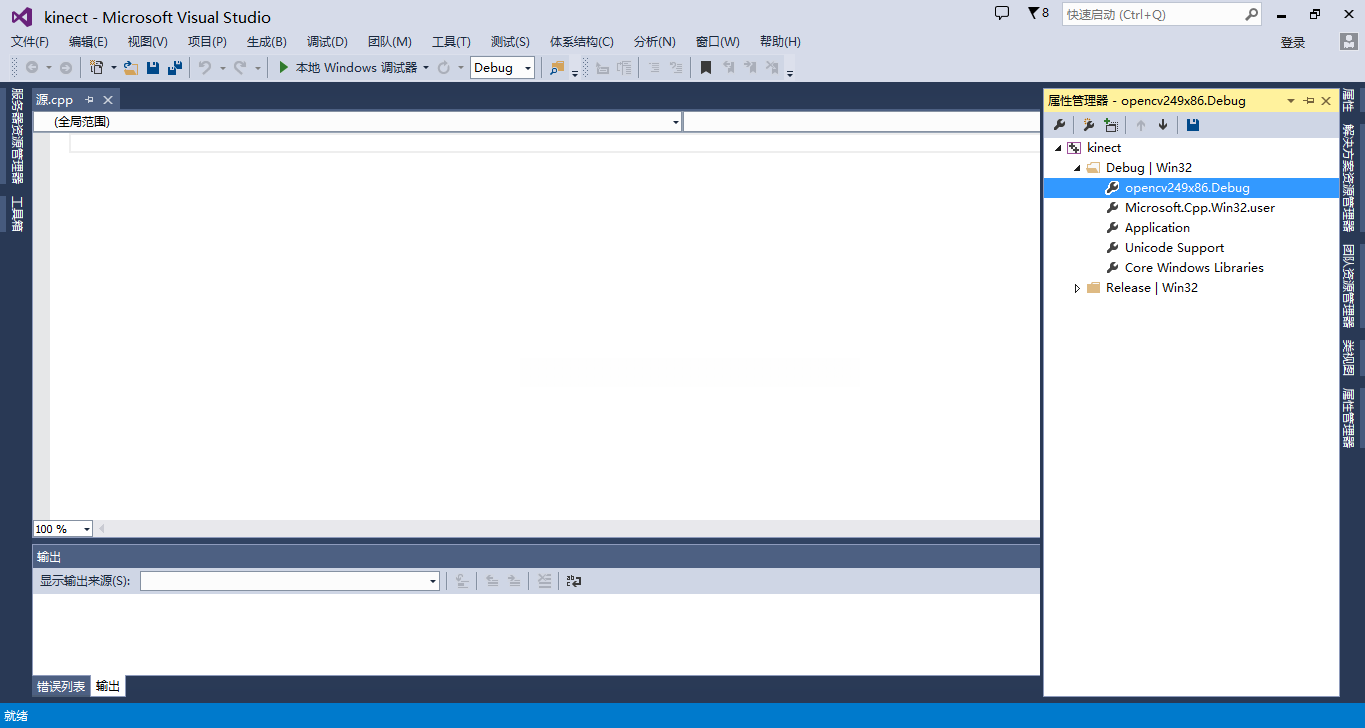Open the 工具(T) menu
This screenshot has height=728, width=1365.
(x=451, y=42)
